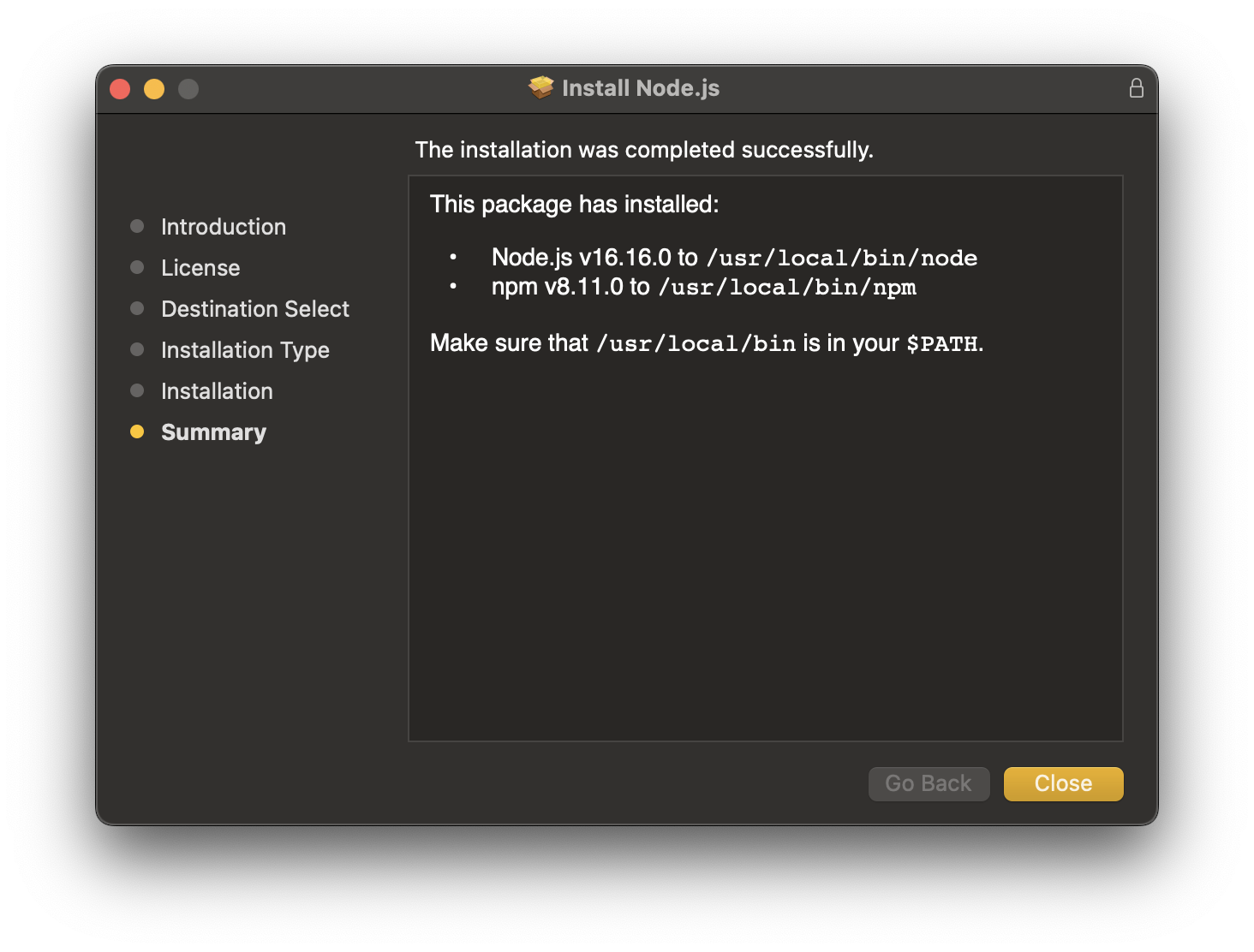The image size is (1254, 952).
Task: Select the Destination Select step
Action: (255, 309)
